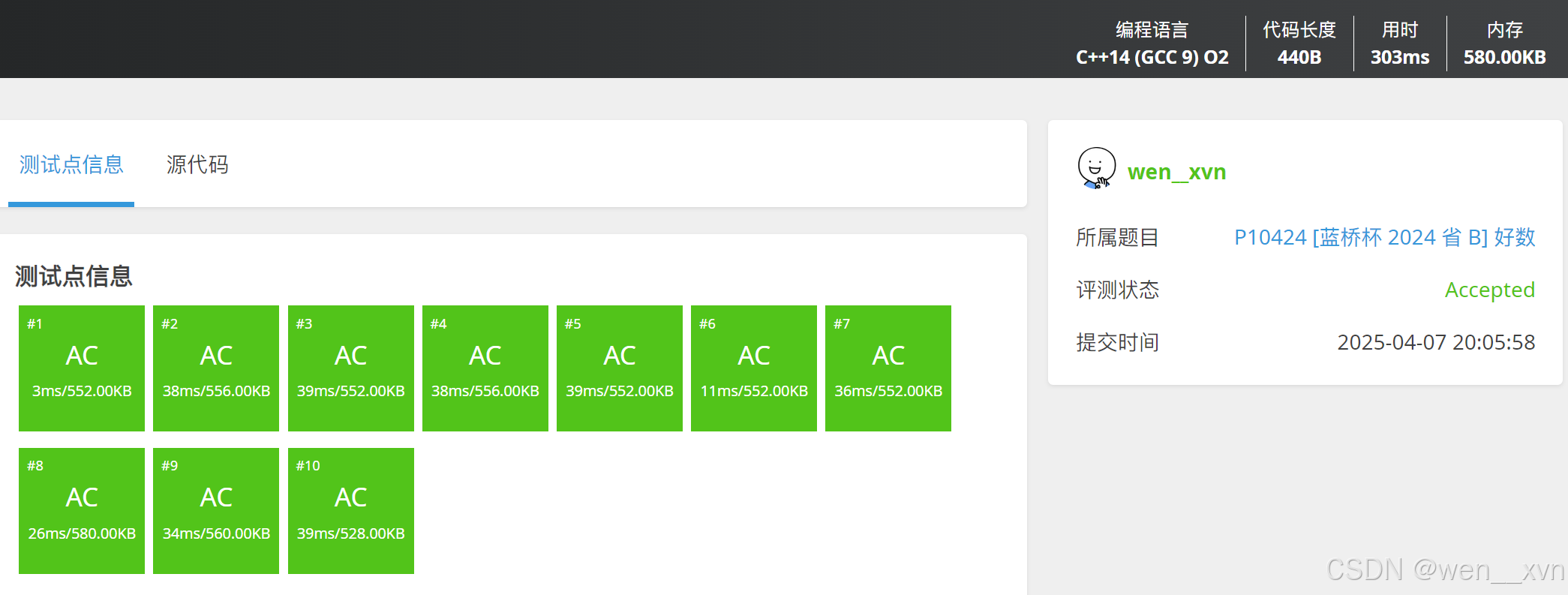Click the 用时 header label
This screenshot has height=595, width=1568.
point(1400,30)
